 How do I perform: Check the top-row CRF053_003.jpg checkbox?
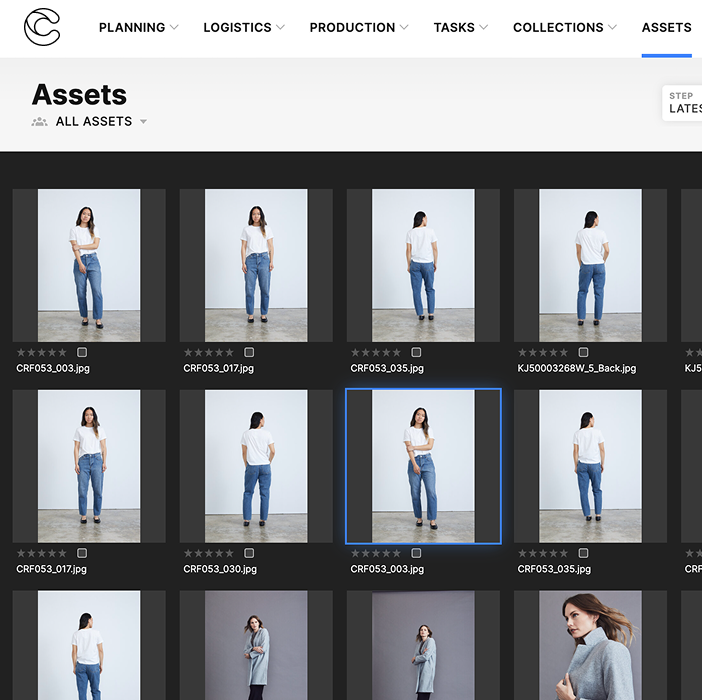[82, 352]
